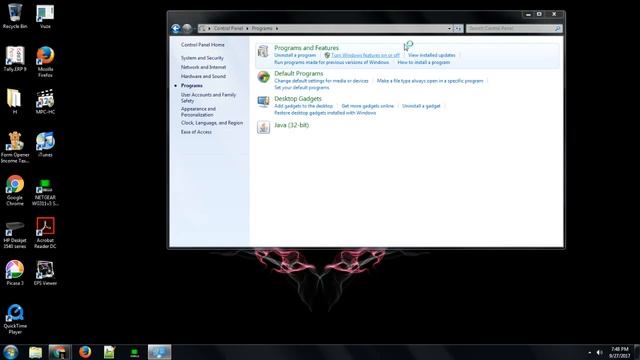Click How to install a program
Viewport: 640px width, 360px height.
[x=424, y=62]
